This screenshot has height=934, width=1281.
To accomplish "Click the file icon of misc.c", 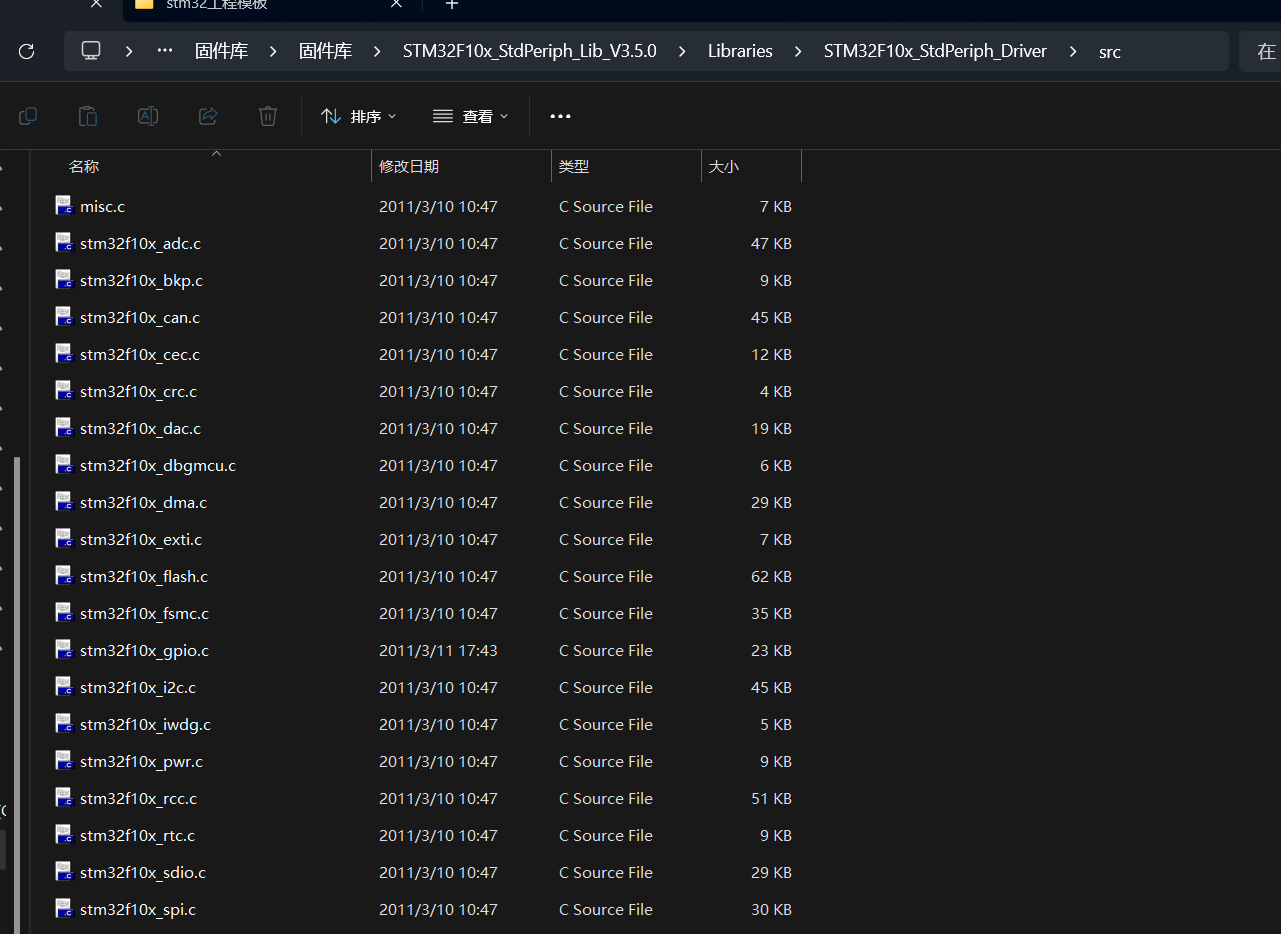I will 64,206.
